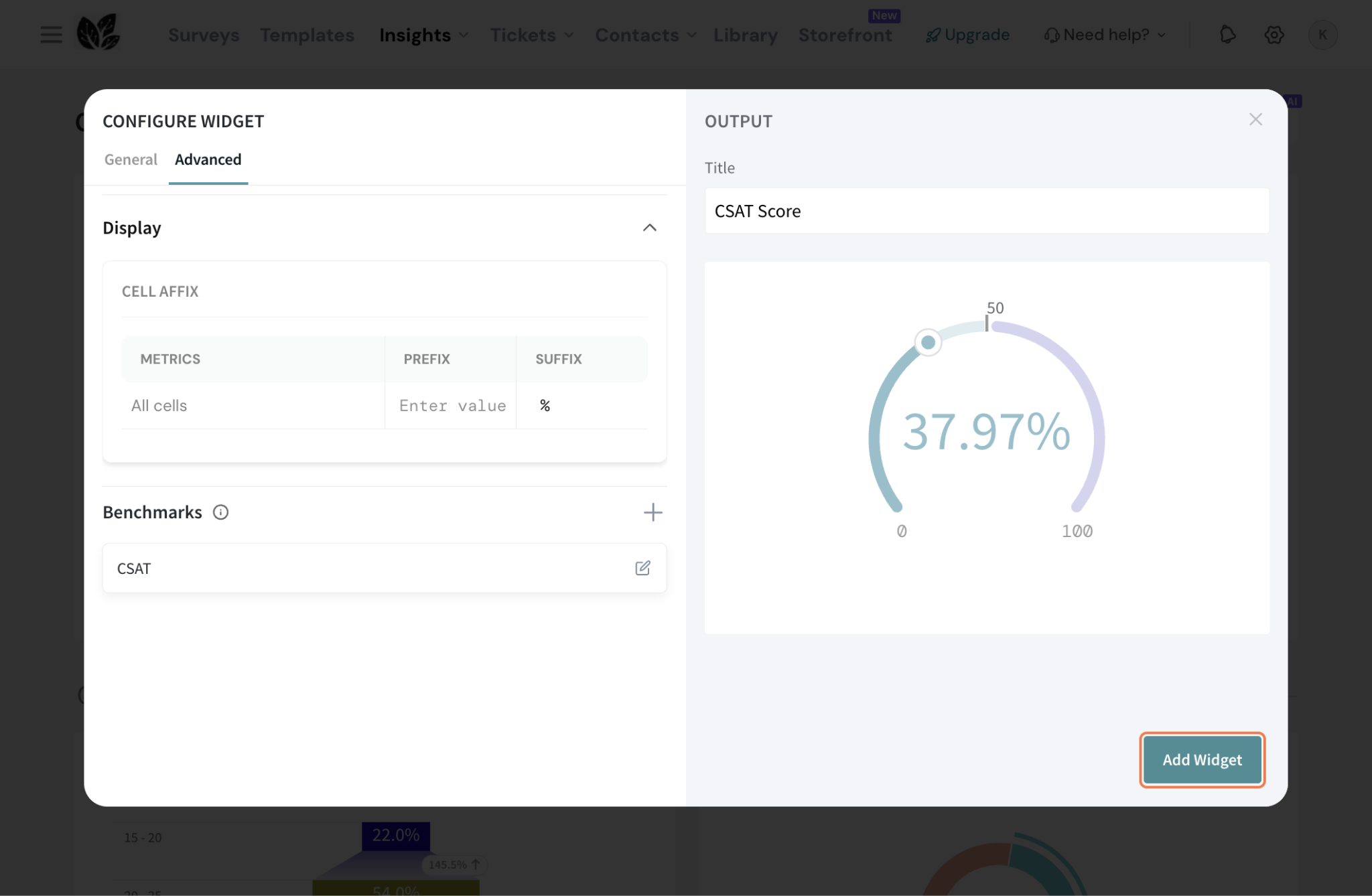The height and width of the screenshot is (896, 1372).
Task: Click the Prefix Enter value field
Action: tap(452, 406)
